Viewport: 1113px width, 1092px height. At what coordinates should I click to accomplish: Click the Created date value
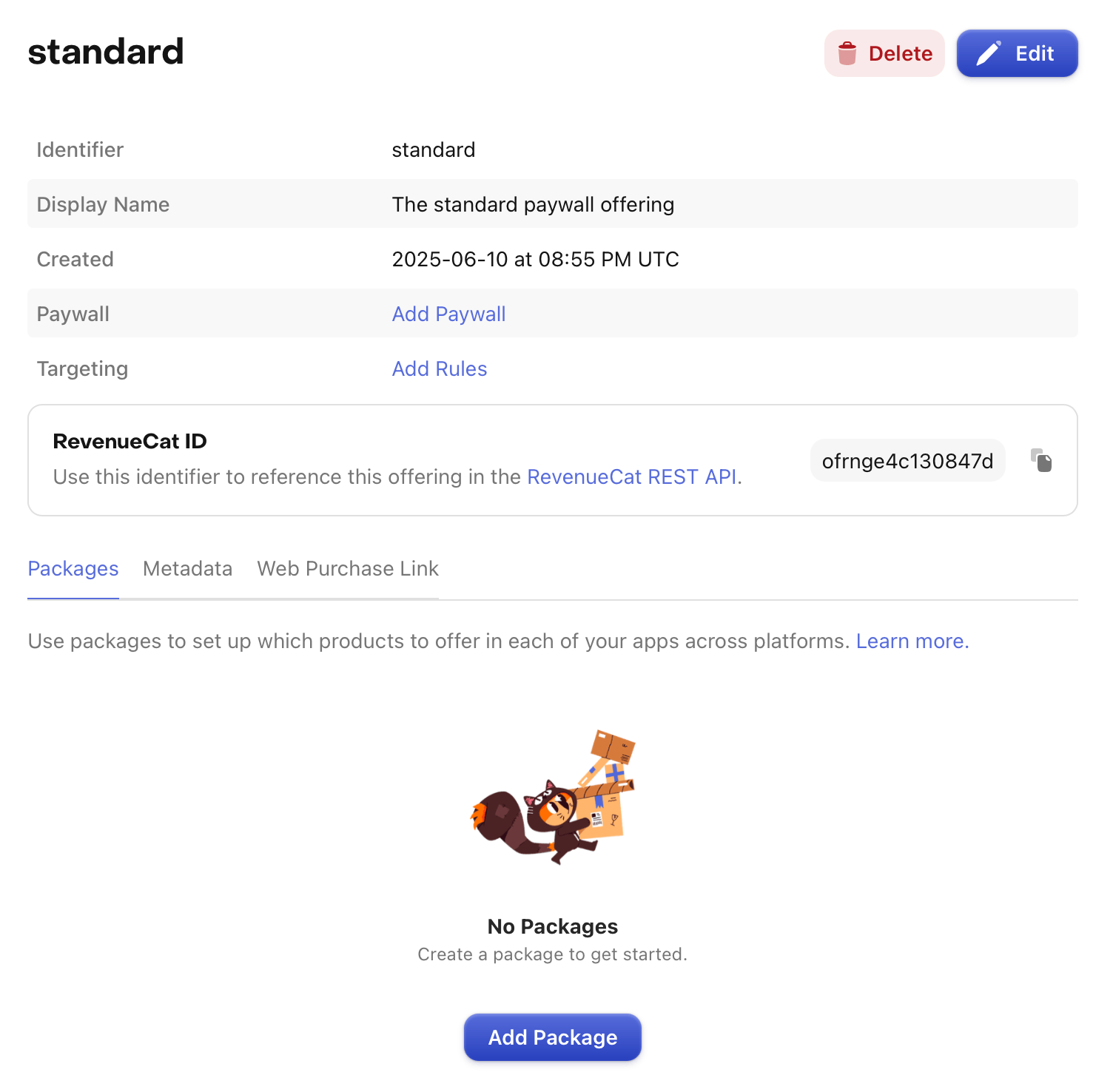(x=534, y=259)
